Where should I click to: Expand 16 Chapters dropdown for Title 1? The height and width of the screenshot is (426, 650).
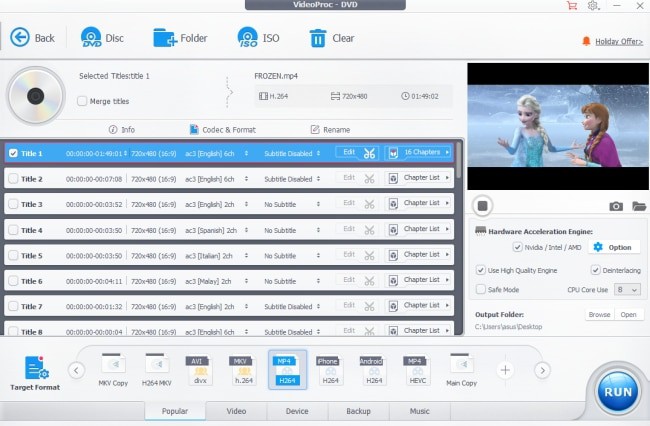pyautogui.click(x=418, y=152)
